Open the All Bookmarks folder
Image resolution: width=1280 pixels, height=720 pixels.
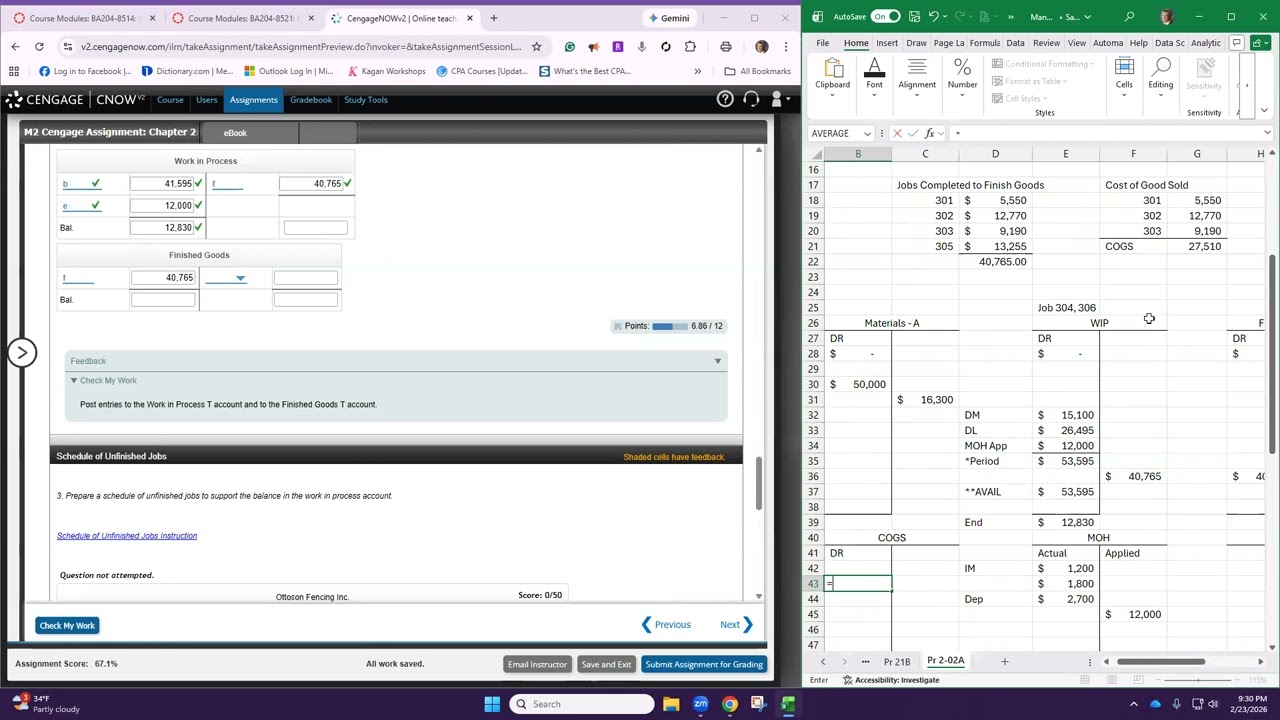[757, 71]
